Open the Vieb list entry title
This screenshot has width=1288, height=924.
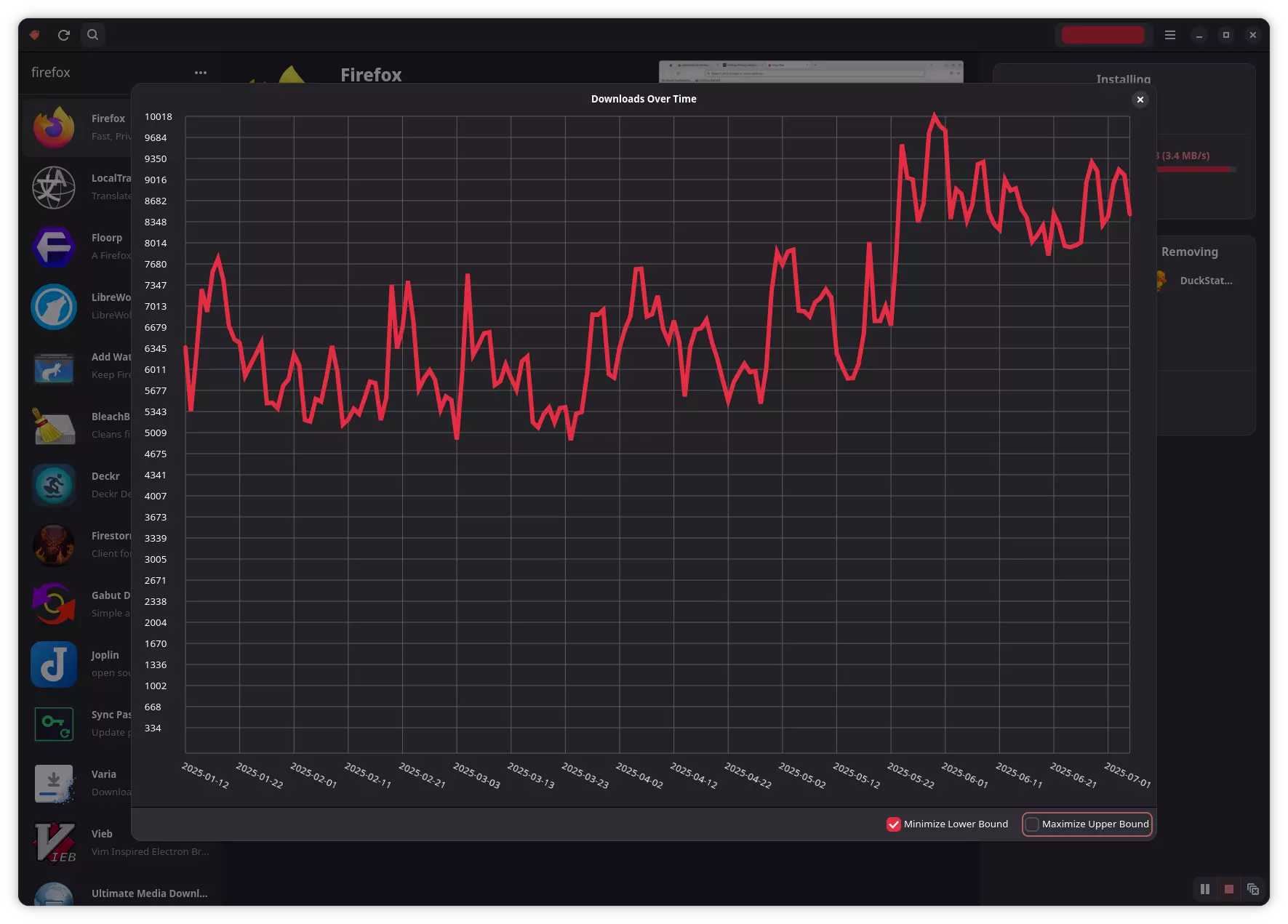[x=102, y=834]
